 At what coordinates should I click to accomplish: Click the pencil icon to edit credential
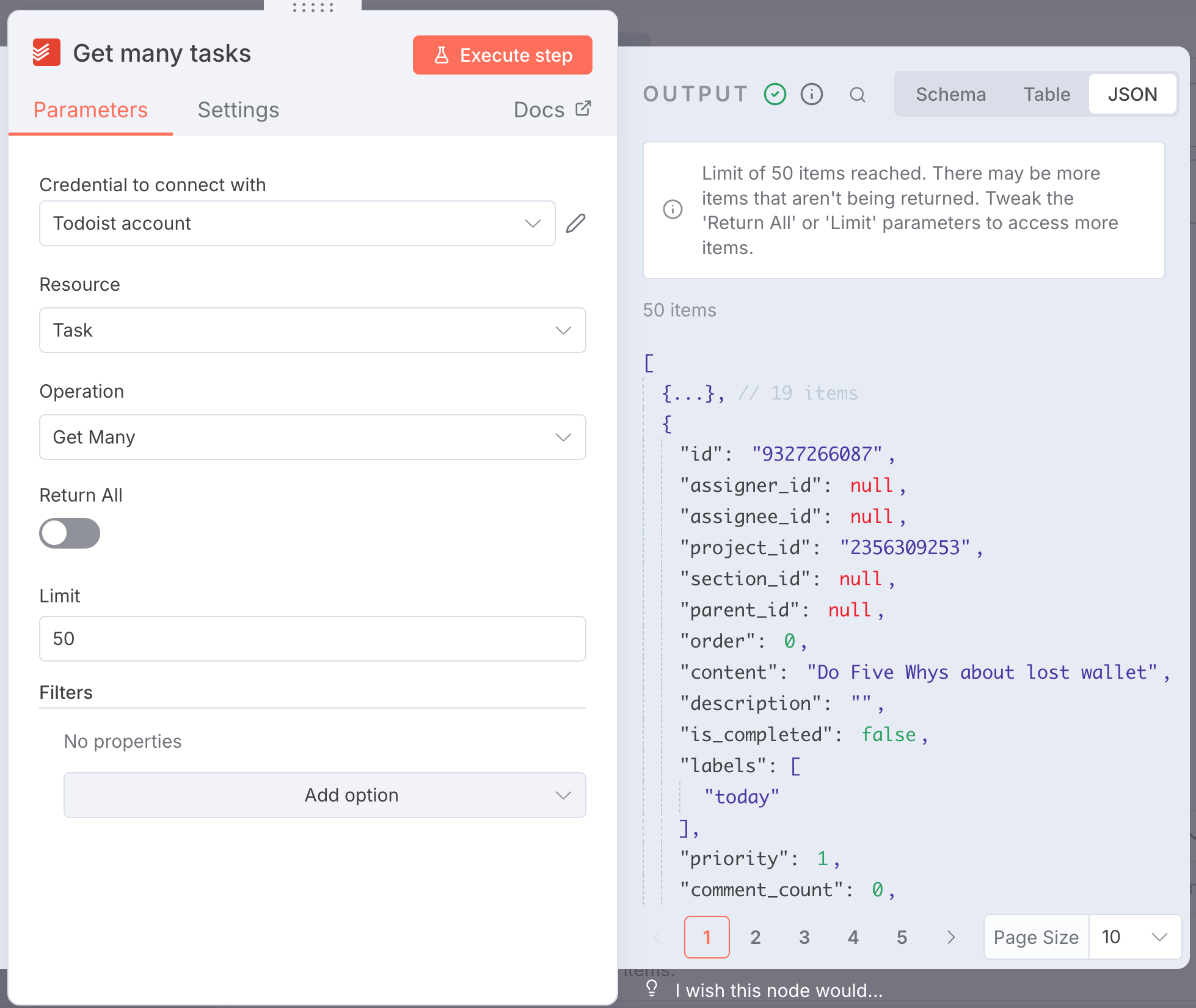pos(575,224)
